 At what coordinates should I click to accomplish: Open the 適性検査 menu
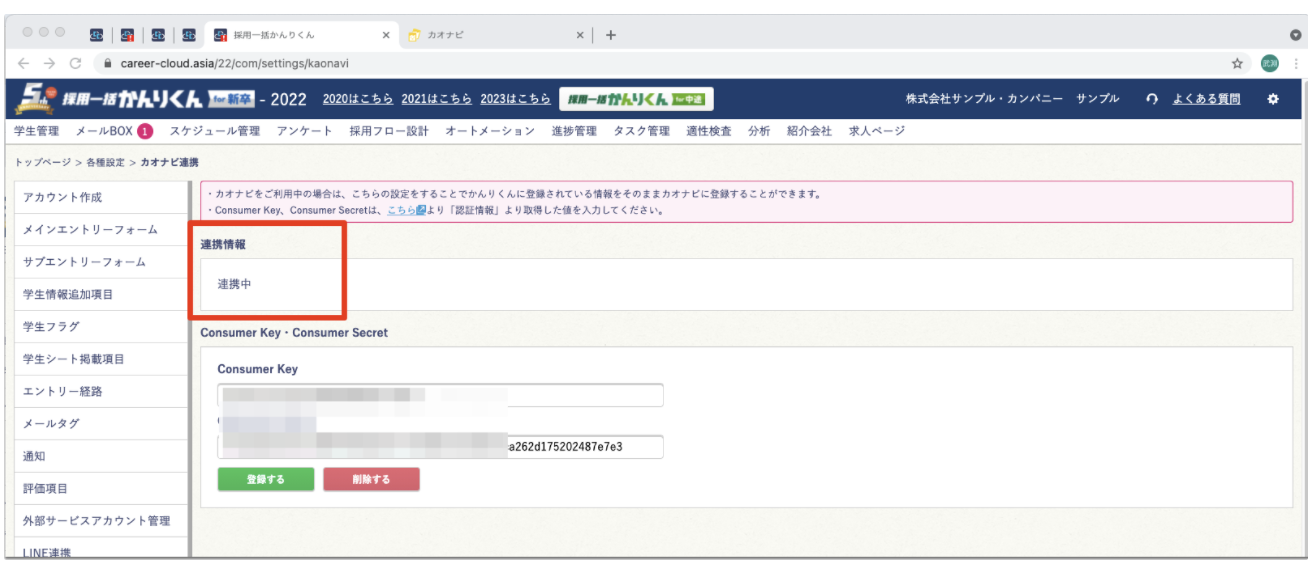point(709,131)
